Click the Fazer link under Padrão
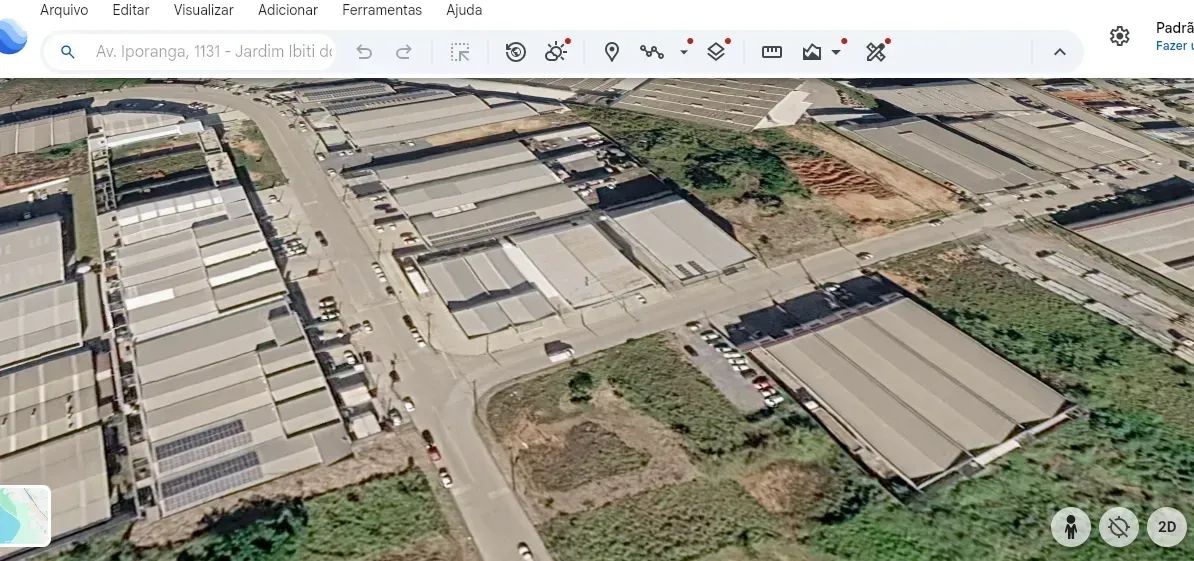 tap(1174, 46)
